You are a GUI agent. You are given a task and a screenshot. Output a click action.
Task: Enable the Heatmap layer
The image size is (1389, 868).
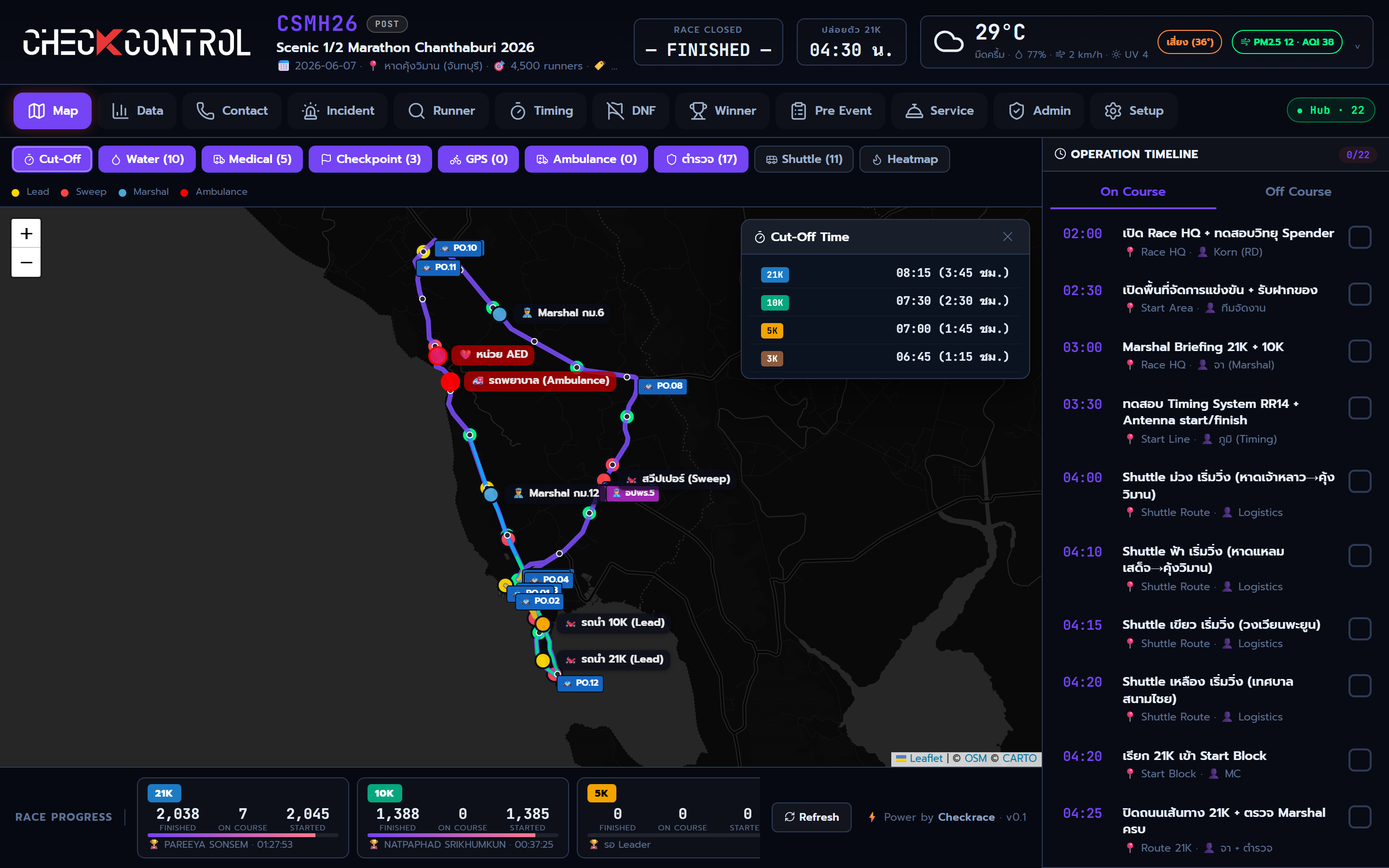tap(904, 159)
